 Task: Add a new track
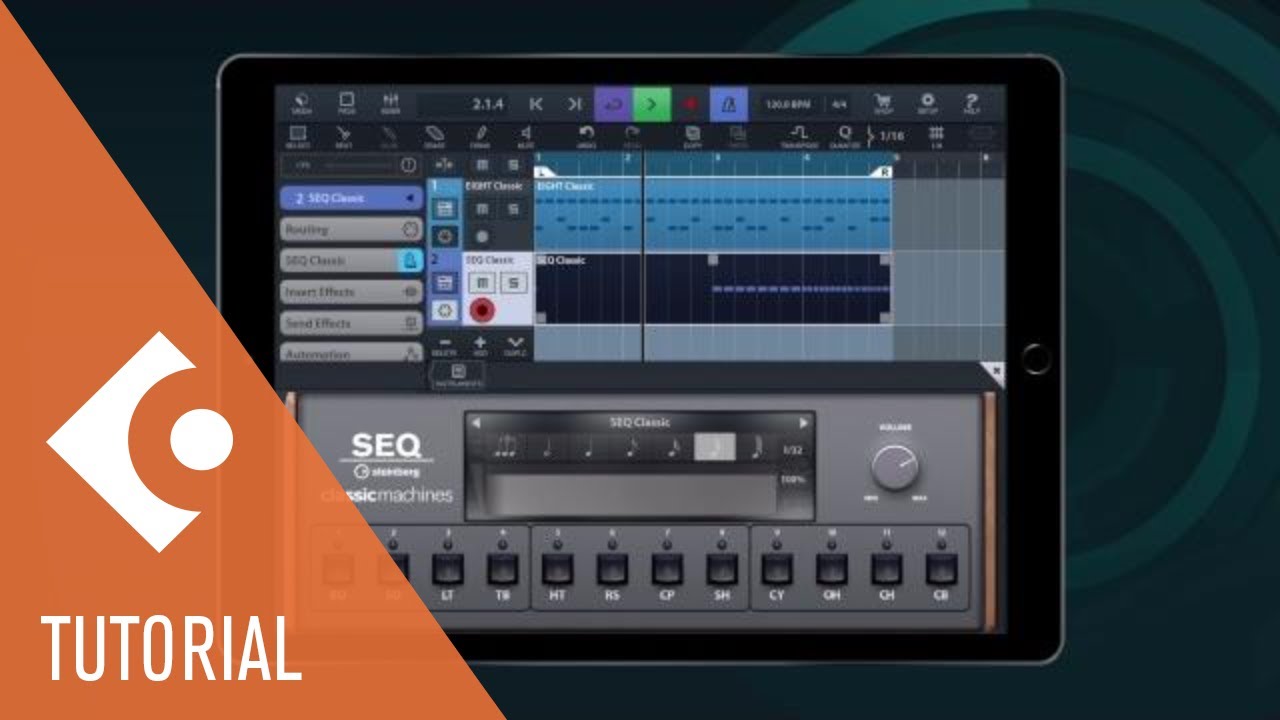click(x=480, y=345)
